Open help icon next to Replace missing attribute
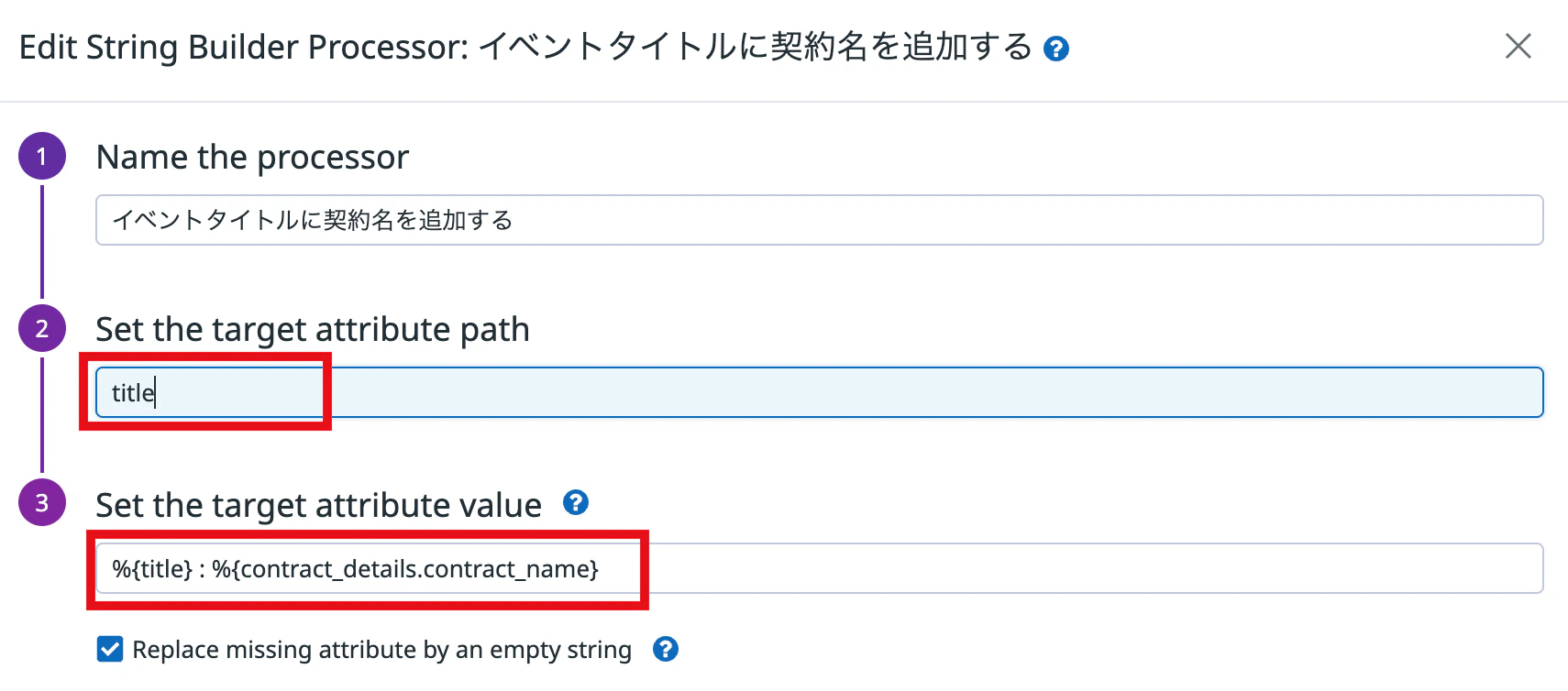The width and height of the screenshot is (1568, 691). click(666, 649)
